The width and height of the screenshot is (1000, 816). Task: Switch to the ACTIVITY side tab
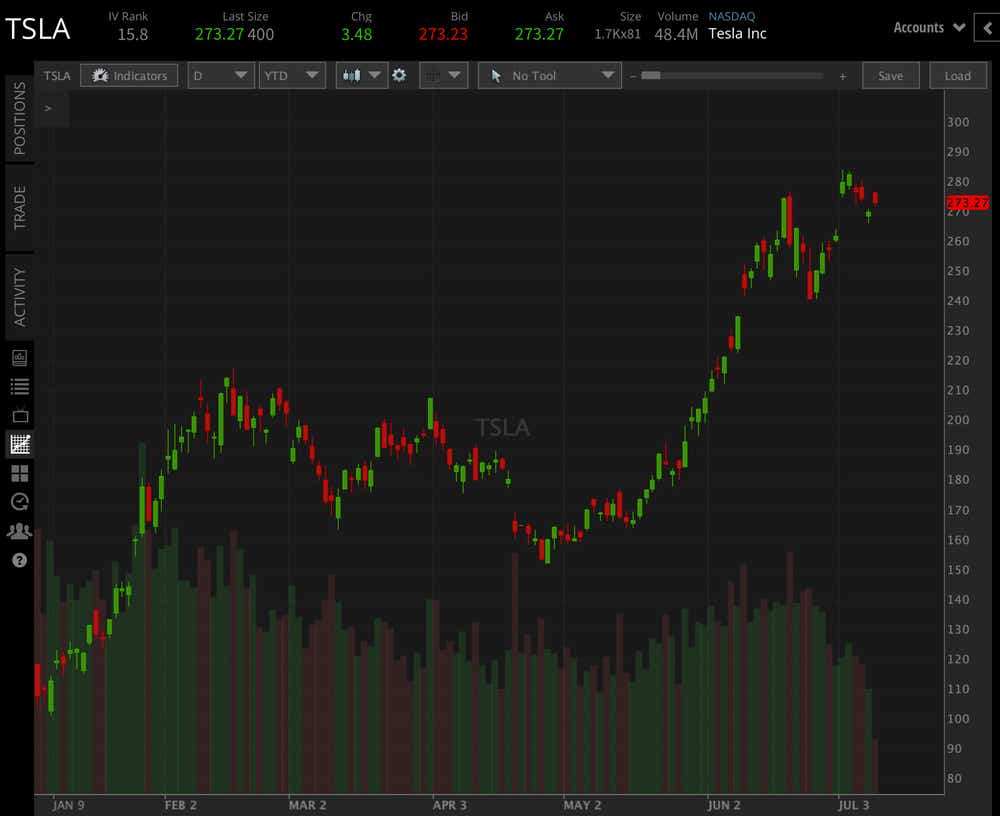pyautogui.click(x=20, y=297)
